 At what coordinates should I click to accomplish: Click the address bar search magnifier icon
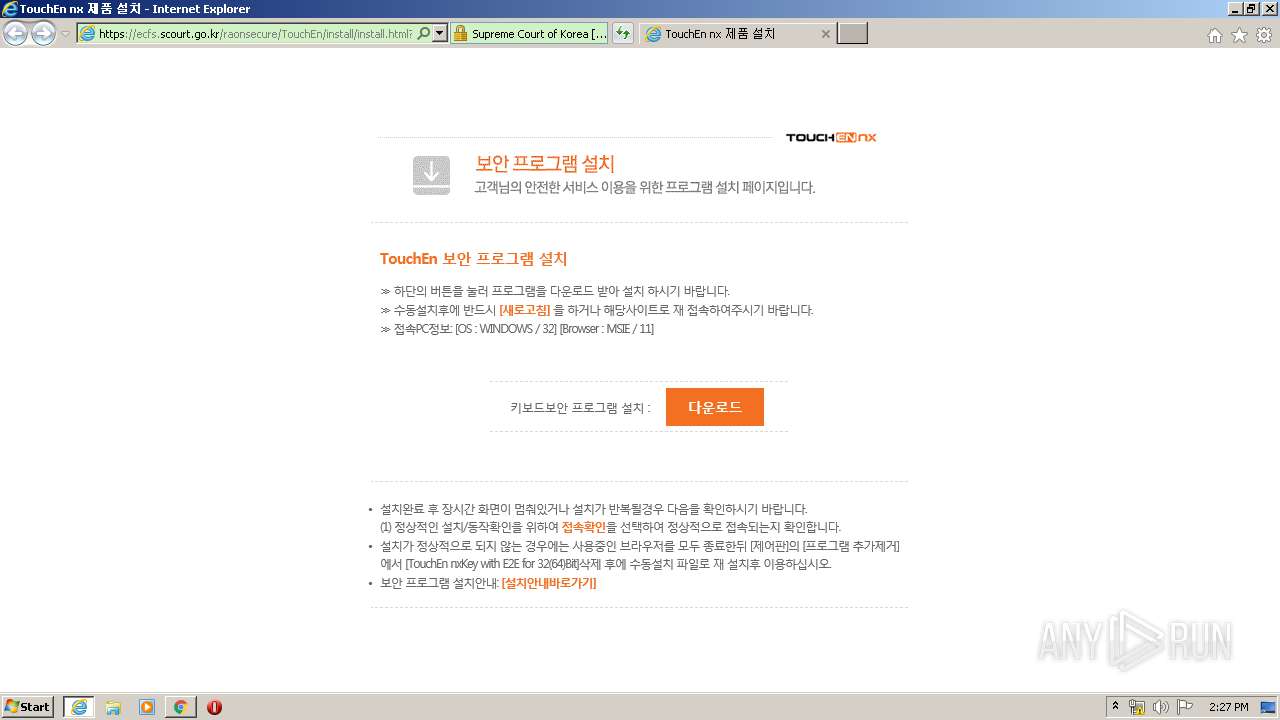(x=424, y=34)
